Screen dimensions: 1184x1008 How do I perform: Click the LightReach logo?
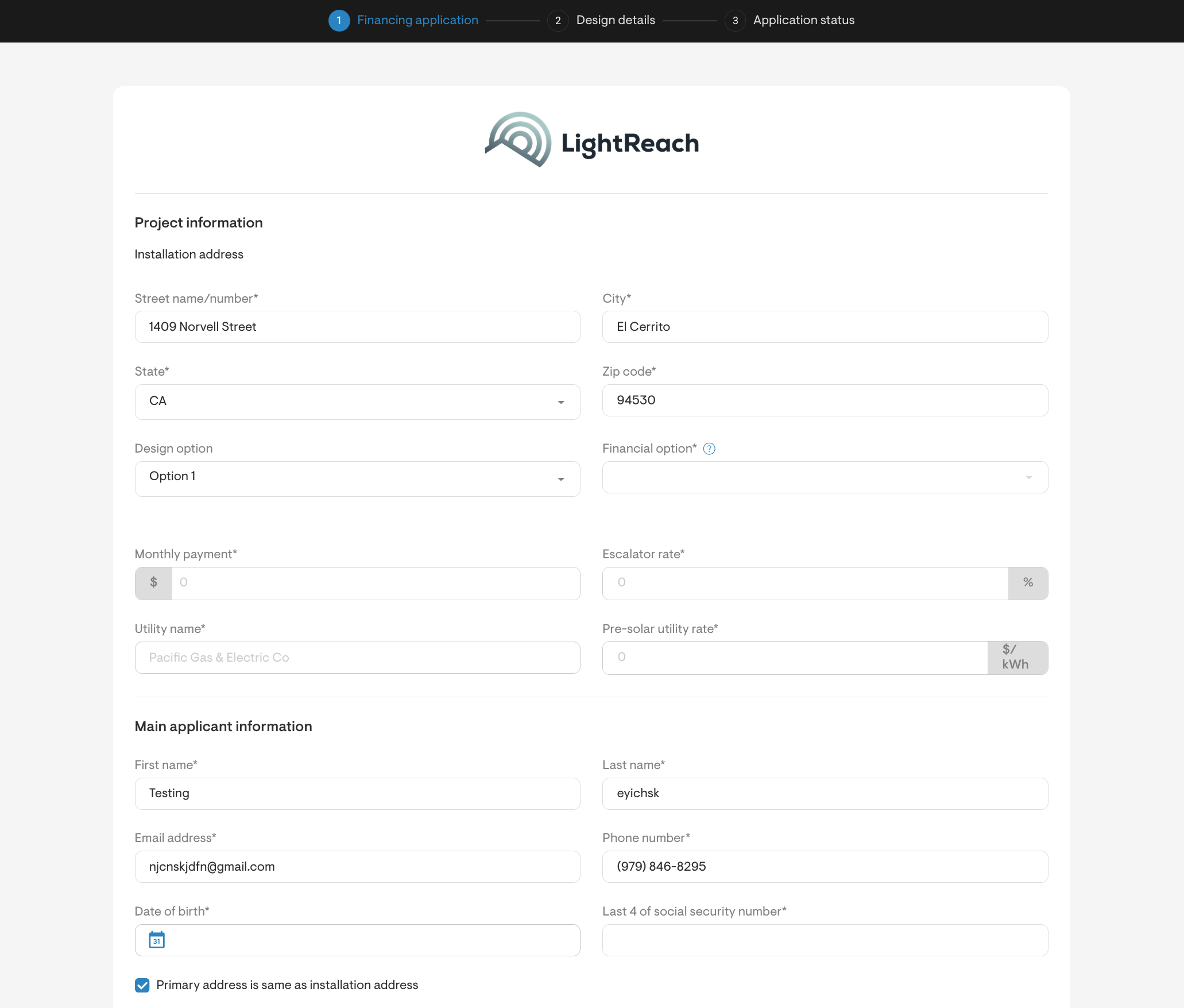(591, 140)
